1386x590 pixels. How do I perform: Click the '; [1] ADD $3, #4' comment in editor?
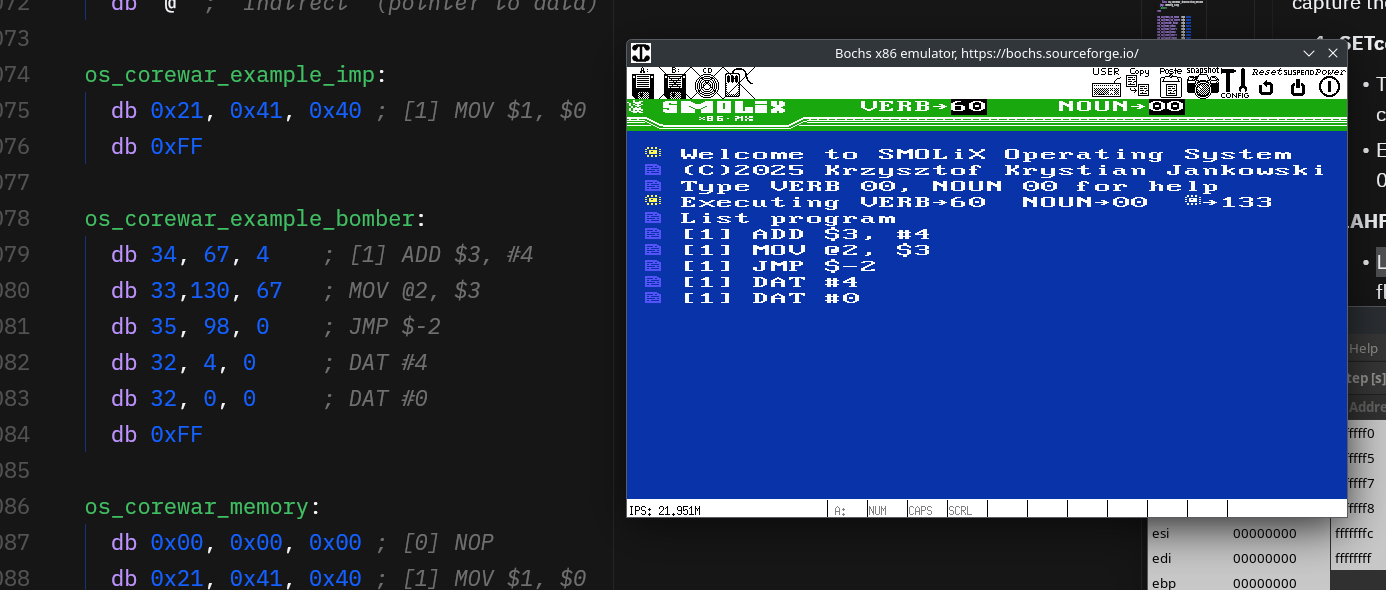coord(428,255)
